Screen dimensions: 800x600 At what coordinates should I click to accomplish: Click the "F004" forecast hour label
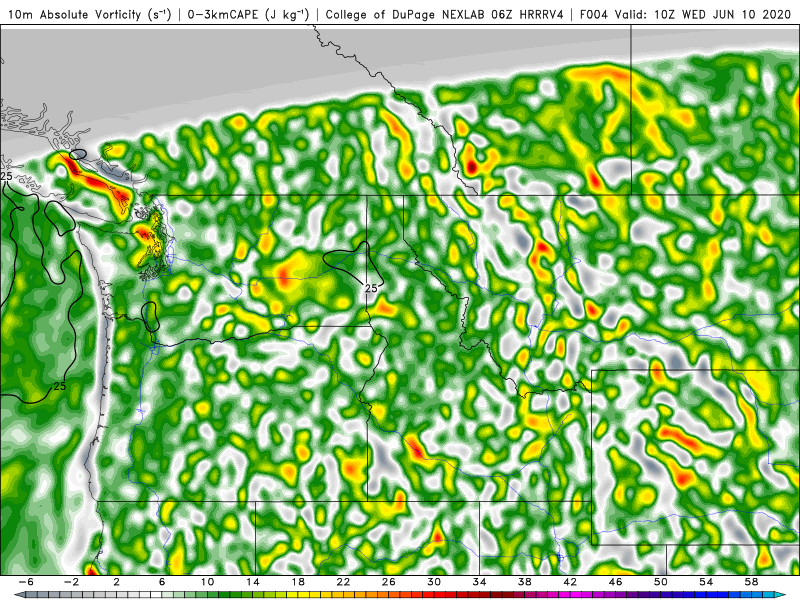click(594, 14)
